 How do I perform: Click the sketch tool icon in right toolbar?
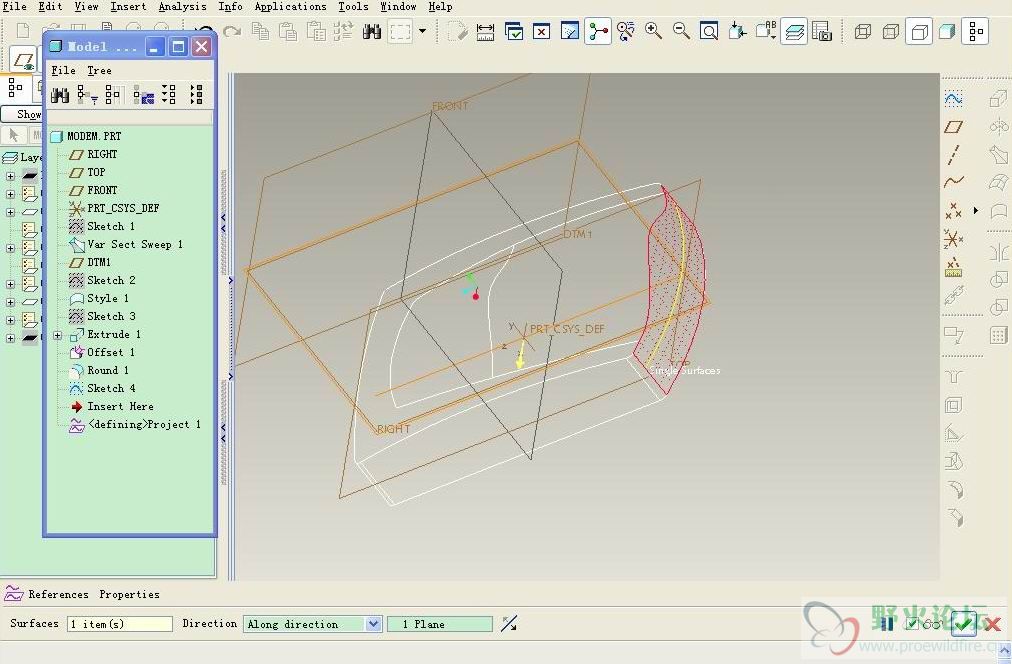[954, 98]
